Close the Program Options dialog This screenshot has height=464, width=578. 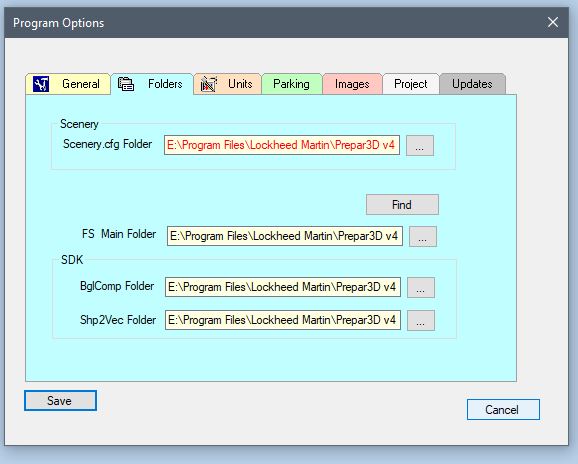[553, 22]
